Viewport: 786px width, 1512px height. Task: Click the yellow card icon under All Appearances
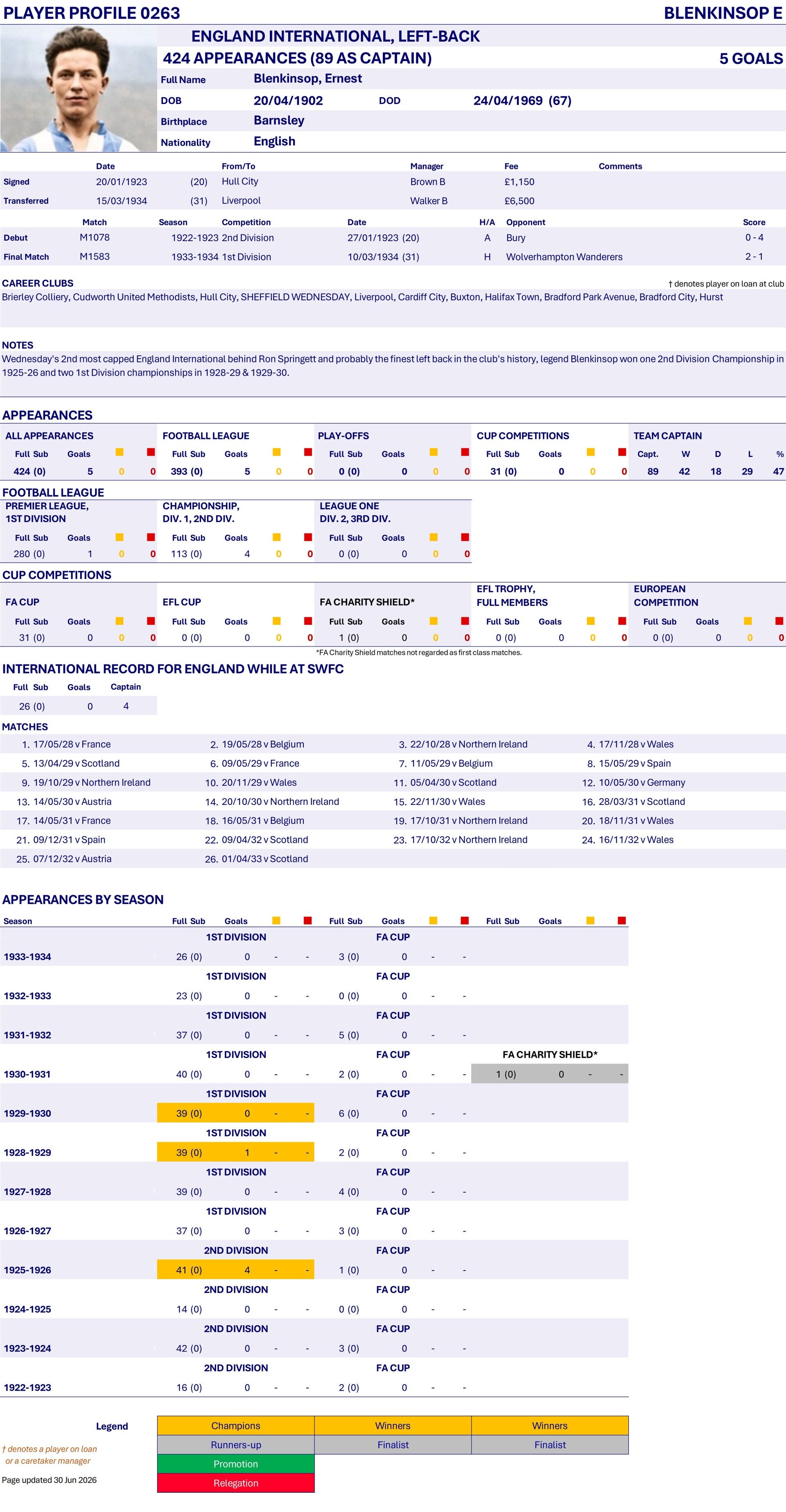[x=120, y=452]
